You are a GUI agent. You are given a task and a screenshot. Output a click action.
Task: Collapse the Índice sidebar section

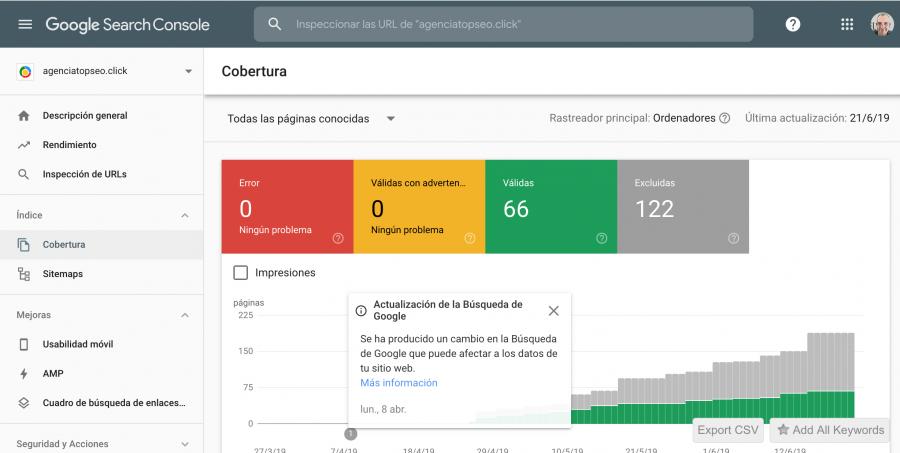[184, 215]
